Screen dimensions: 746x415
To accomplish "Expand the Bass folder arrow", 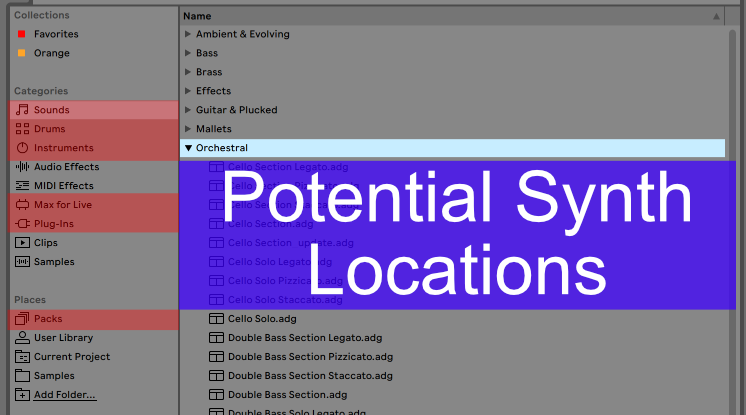I will pos(187,53).
